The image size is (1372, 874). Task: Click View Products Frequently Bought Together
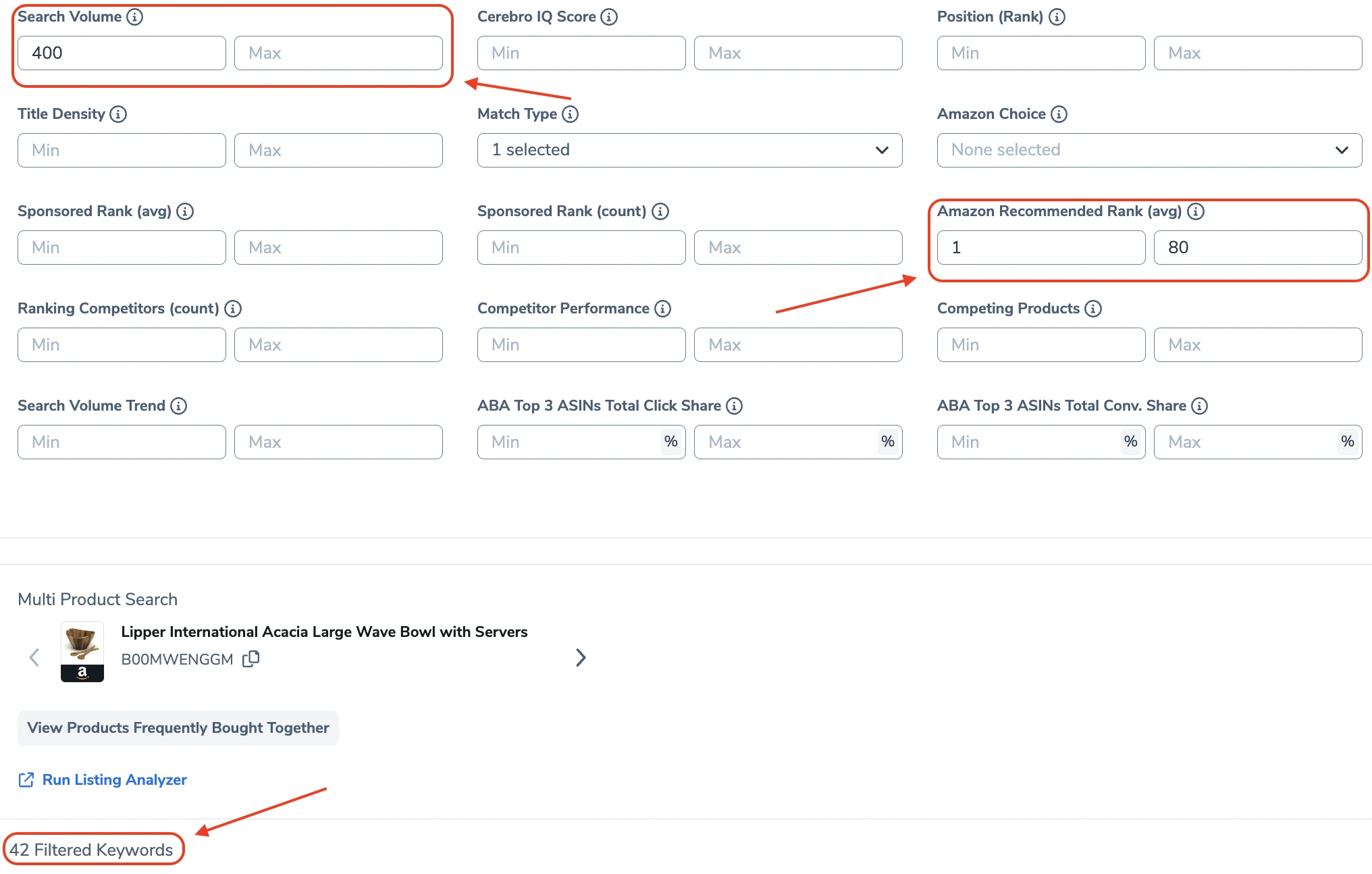tap(178, 728)
